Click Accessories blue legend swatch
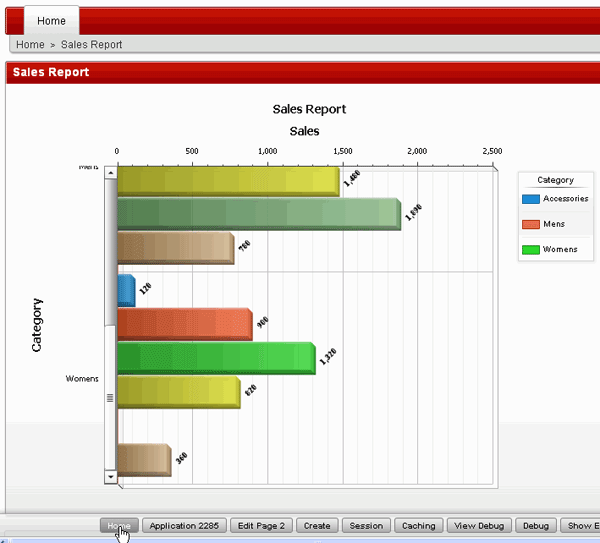Screen dimensions: 600x543 click(x=531, y=199)
